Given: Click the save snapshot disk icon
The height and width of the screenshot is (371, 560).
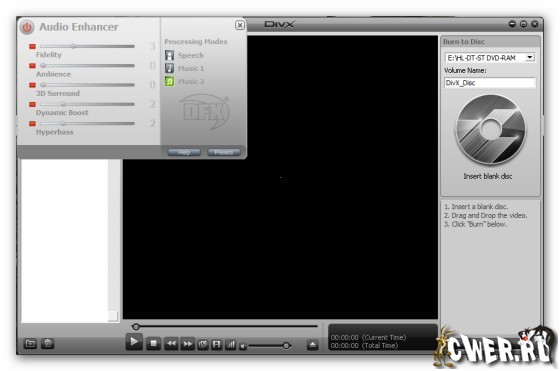Looking at the screenshot, I should [x=216, y=344].
